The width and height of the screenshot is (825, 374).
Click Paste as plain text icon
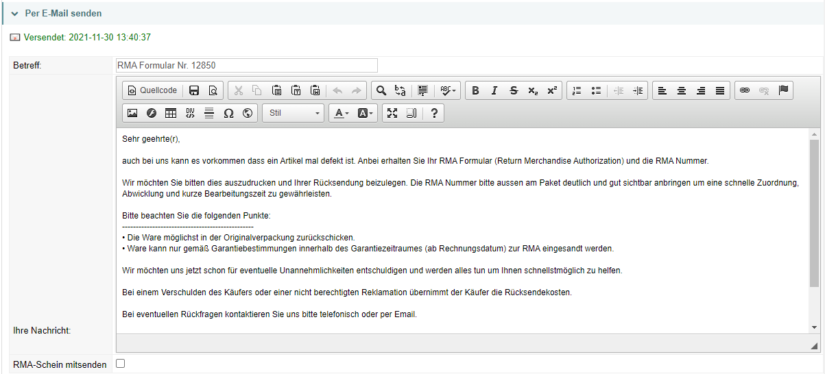pos(296,90)
